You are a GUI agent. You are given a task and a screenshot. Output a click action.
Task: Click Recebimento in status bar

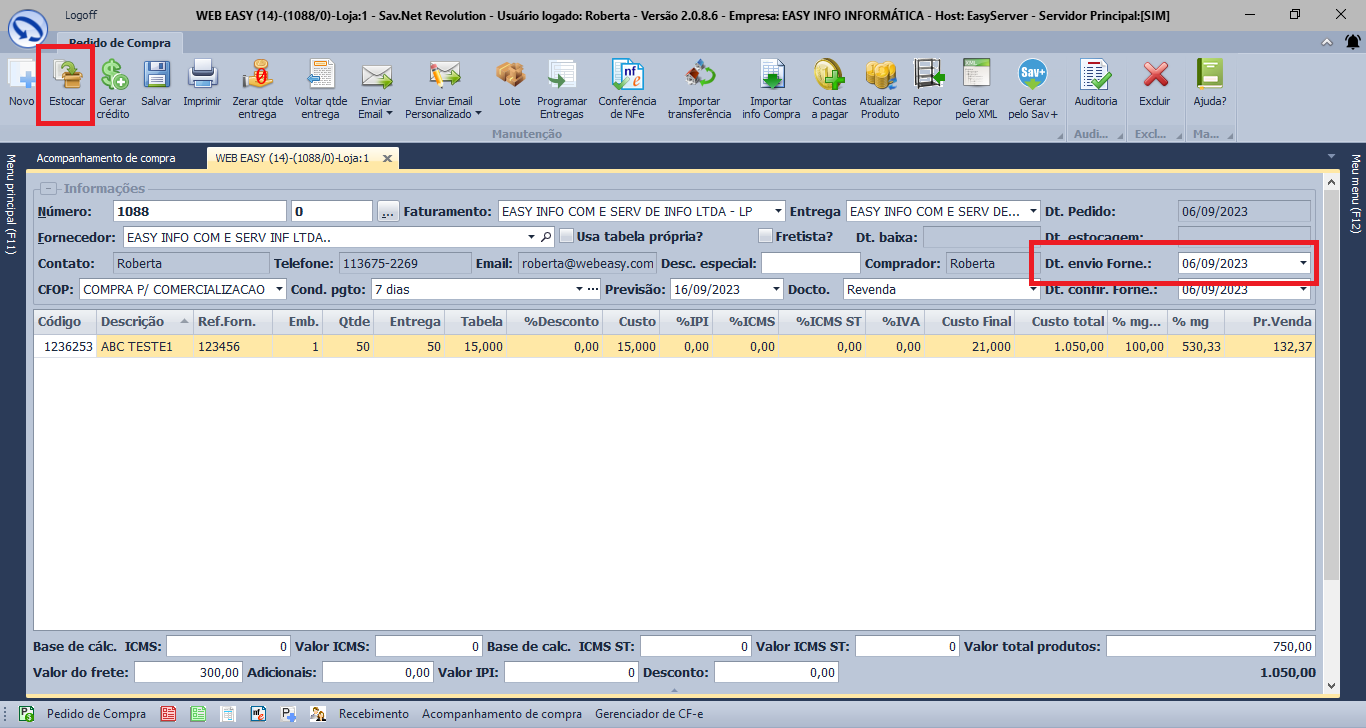tap(374, 714)
